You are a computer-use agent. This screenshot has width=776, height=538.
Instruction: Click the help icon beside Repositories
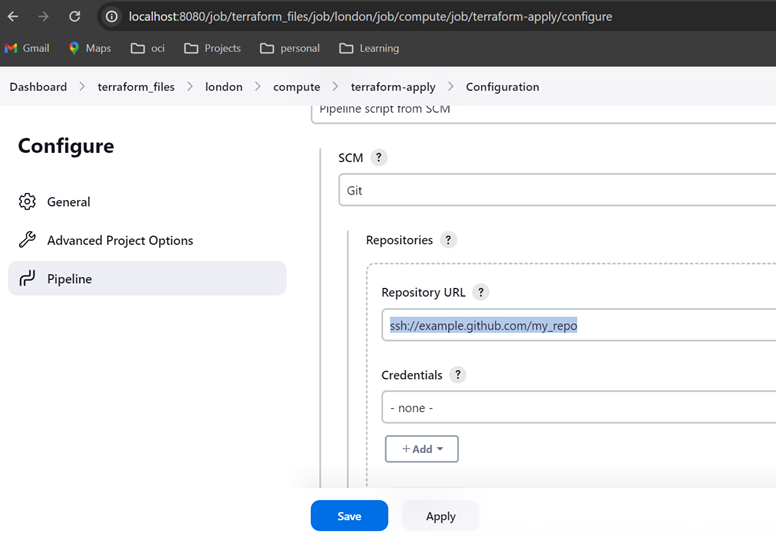[448, 240]
